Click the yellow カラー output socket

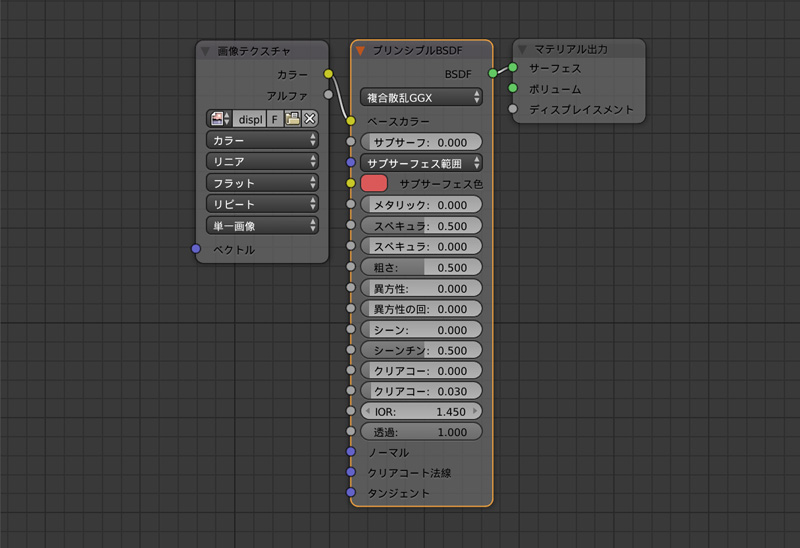point(328,74)
